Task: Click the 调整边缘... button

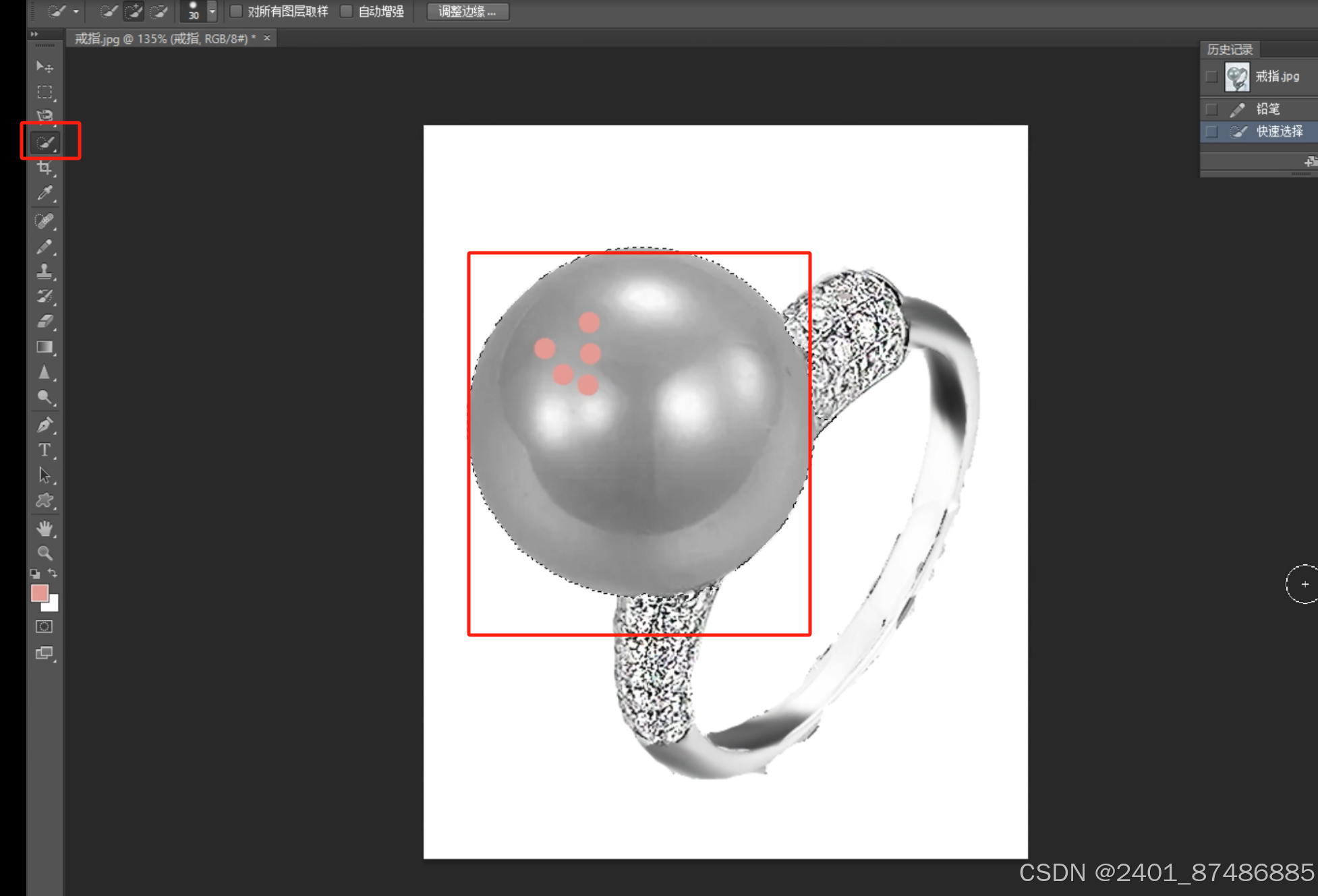Action: (467, 11)
